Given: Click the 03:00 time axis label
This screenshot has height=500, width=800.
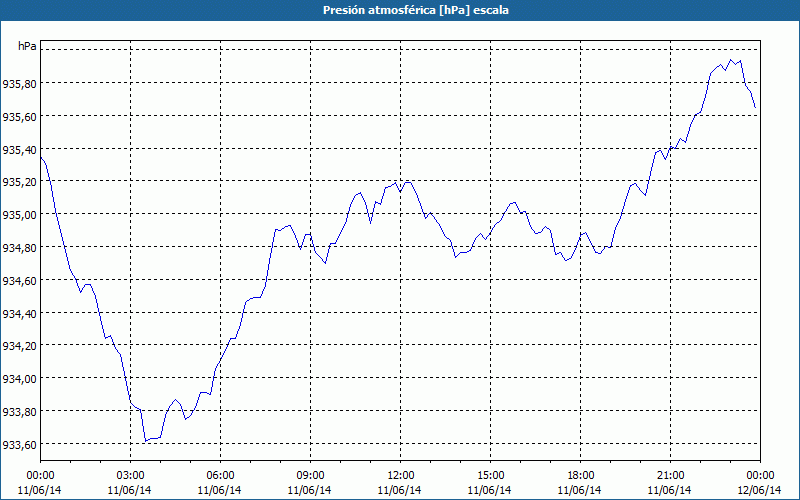Looking at the screenshot, I should point(130,476).
